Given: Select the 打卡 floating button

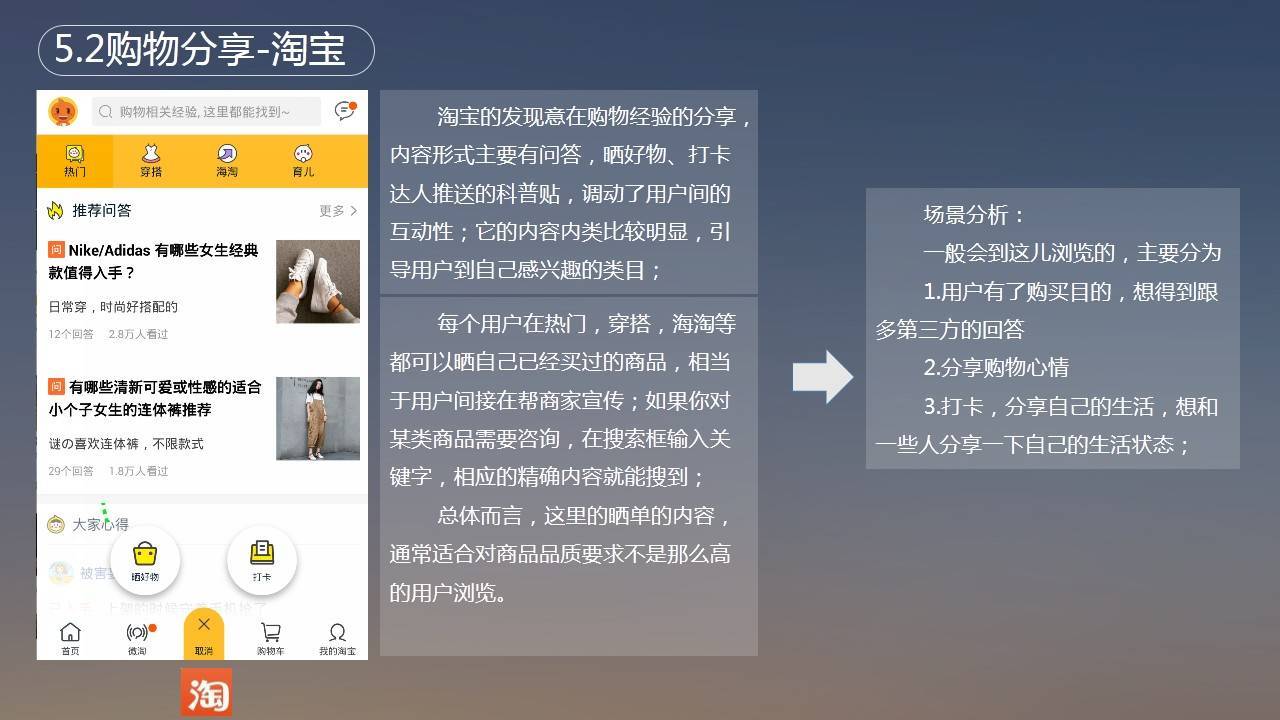Looking at the screenshot, I should click(261, 558).
